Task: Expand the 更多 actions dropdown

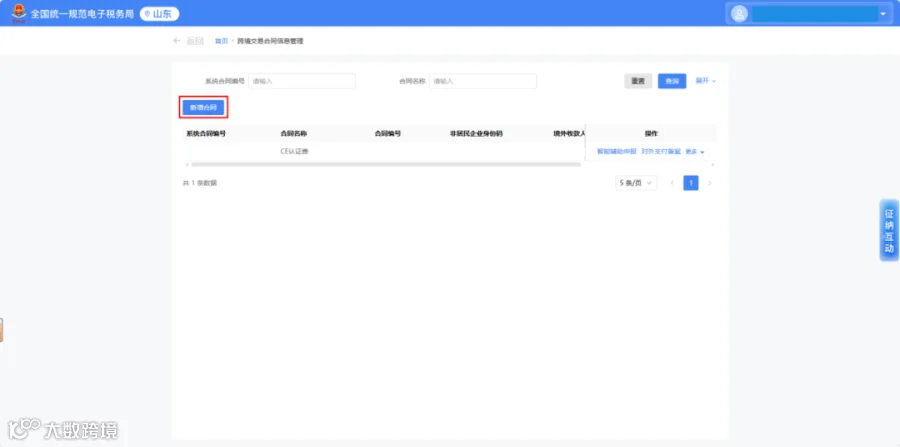Action: [695, 151]
